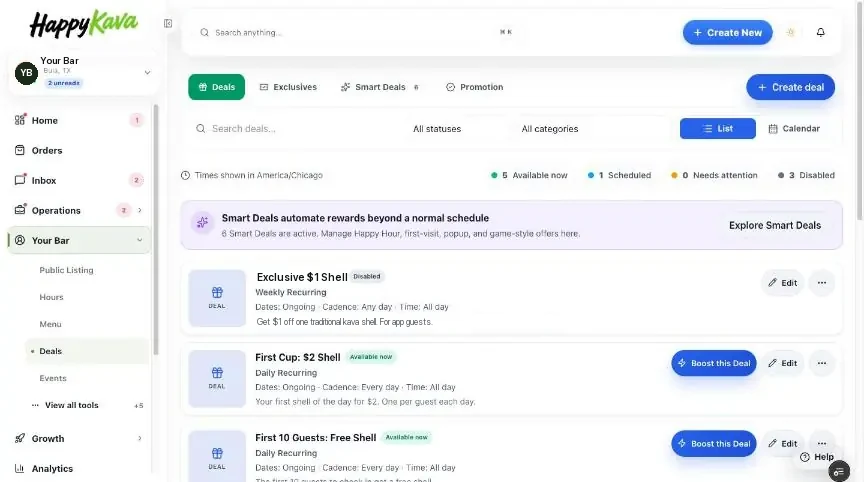Open the All statuses filter

tap(437, 129)
